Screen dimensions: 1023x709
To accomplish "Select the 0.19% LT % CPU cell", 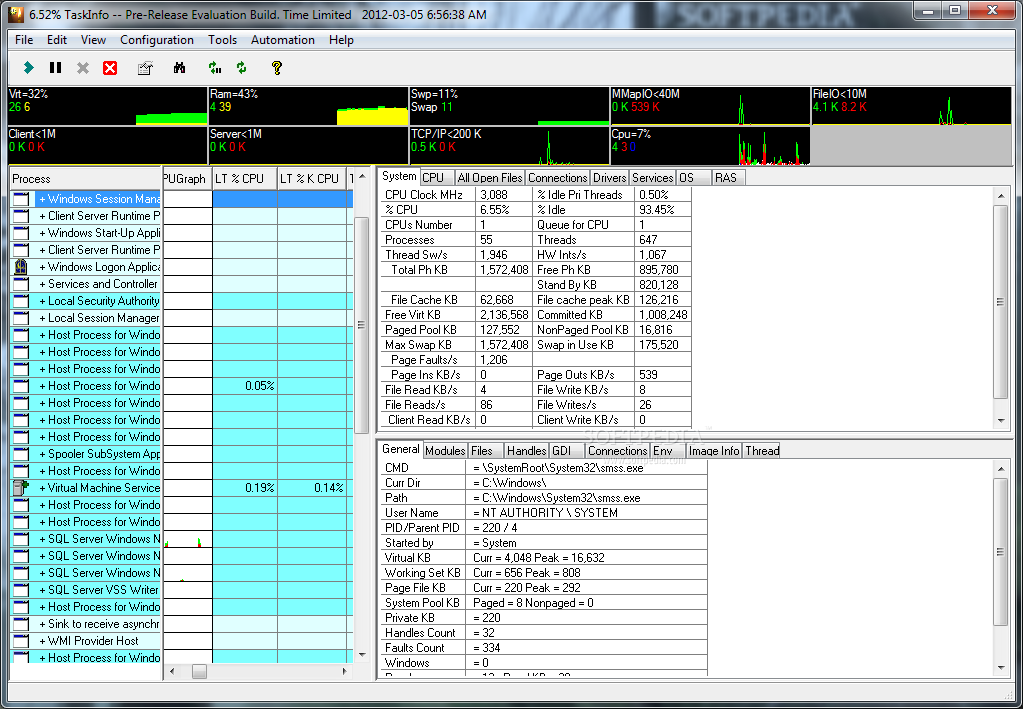I will [x=245, y=488].
